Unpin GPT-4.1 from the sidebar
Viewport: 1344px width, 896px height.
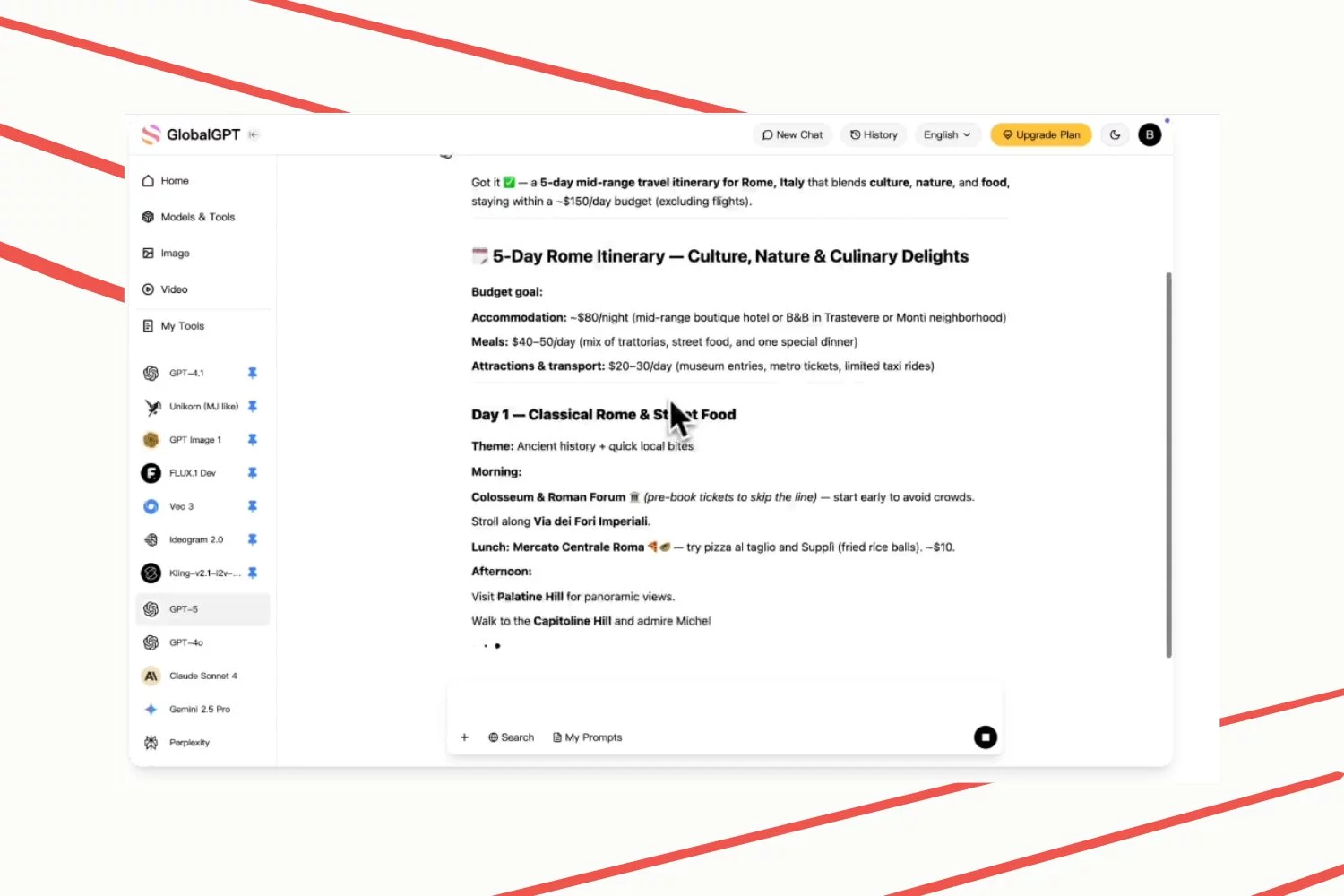pos(253,373)
